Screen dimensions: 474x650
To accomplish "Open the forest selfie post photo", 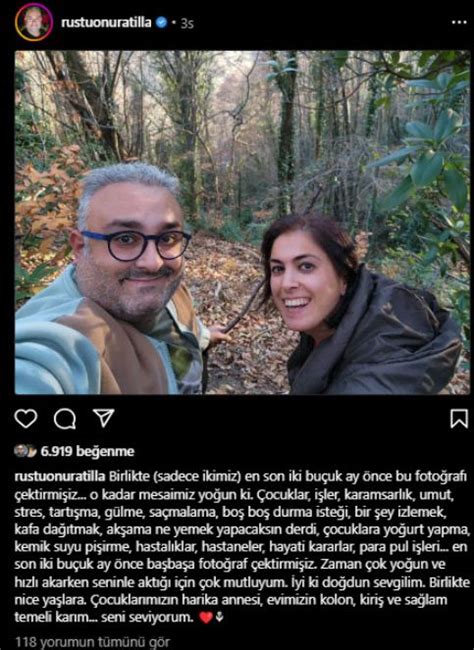I will click(x=243, y=222).
